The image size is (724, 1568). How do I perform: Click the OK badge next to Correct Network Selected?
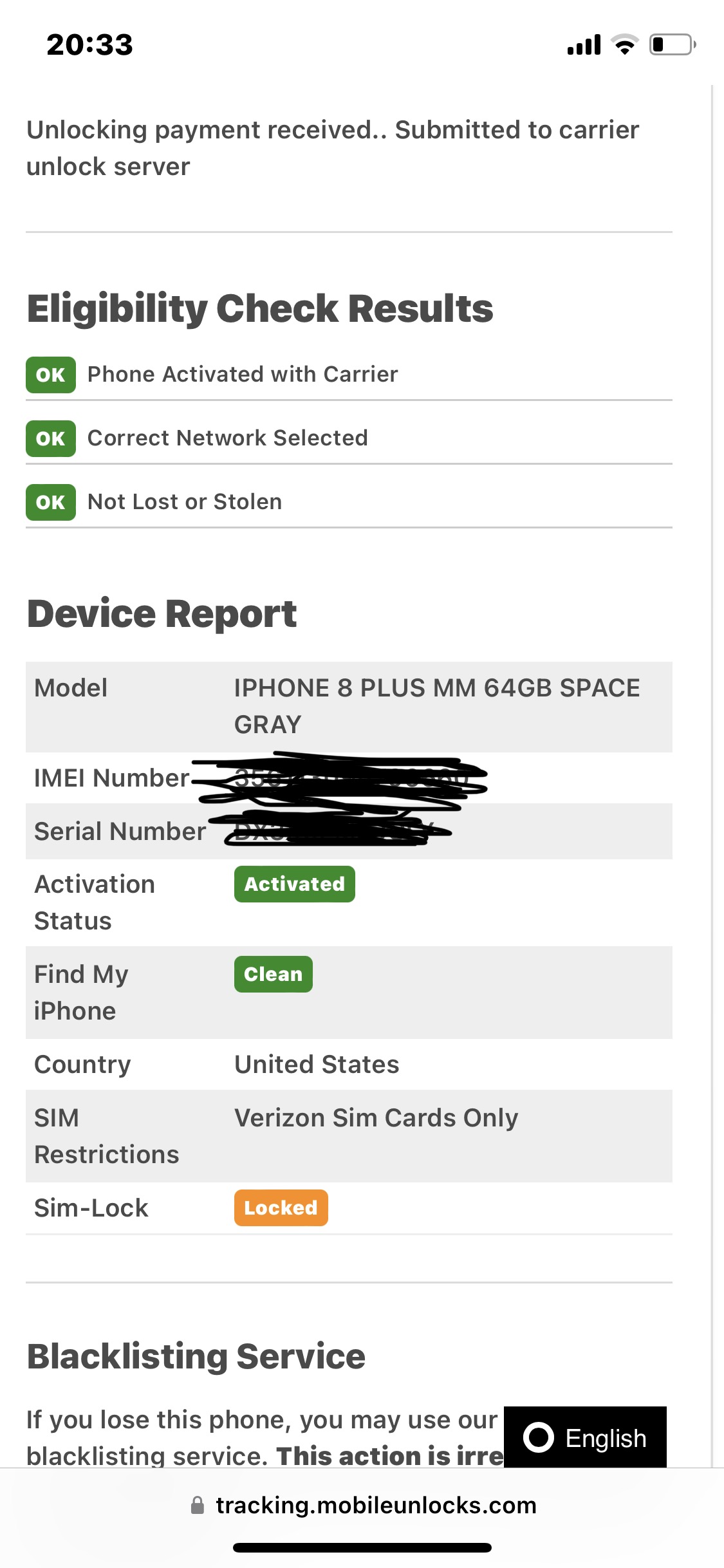coord(50,438)
